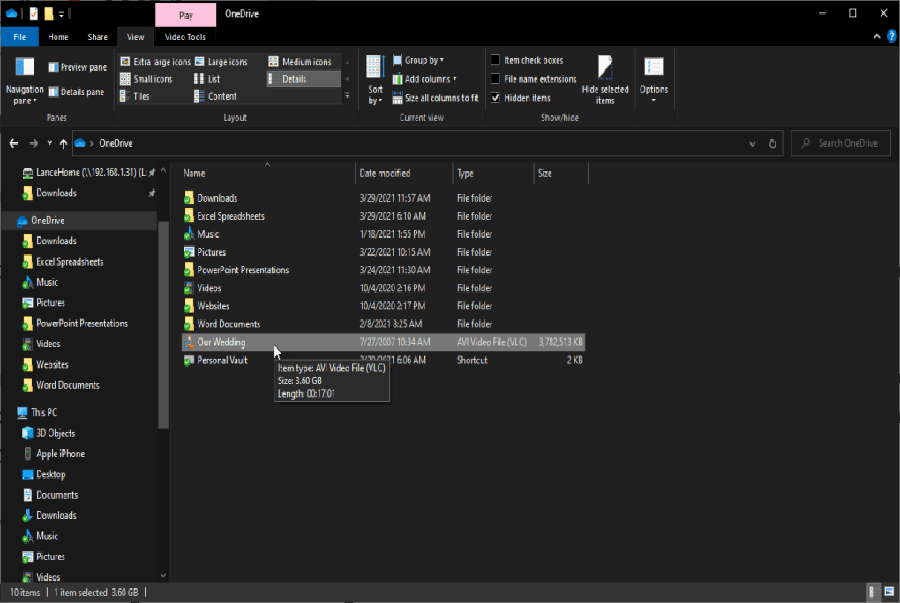
Task: Sort by the Date modified column header
Action: (x=385, y=173)
